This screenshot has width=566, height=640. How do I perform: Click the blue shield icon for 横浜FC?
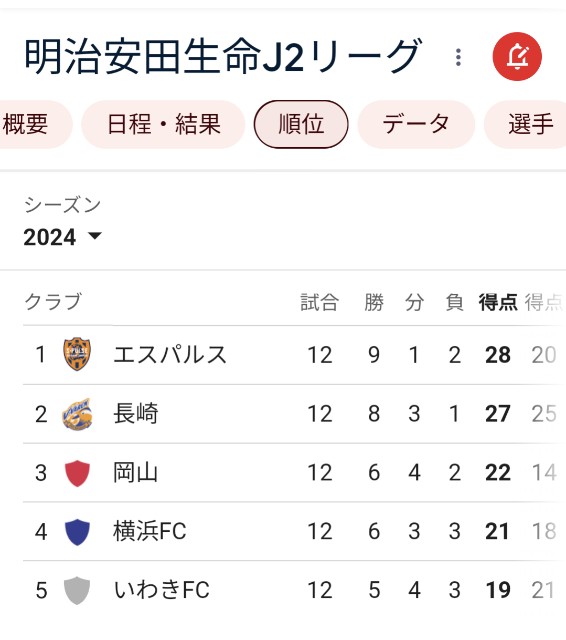coord(77,531)
